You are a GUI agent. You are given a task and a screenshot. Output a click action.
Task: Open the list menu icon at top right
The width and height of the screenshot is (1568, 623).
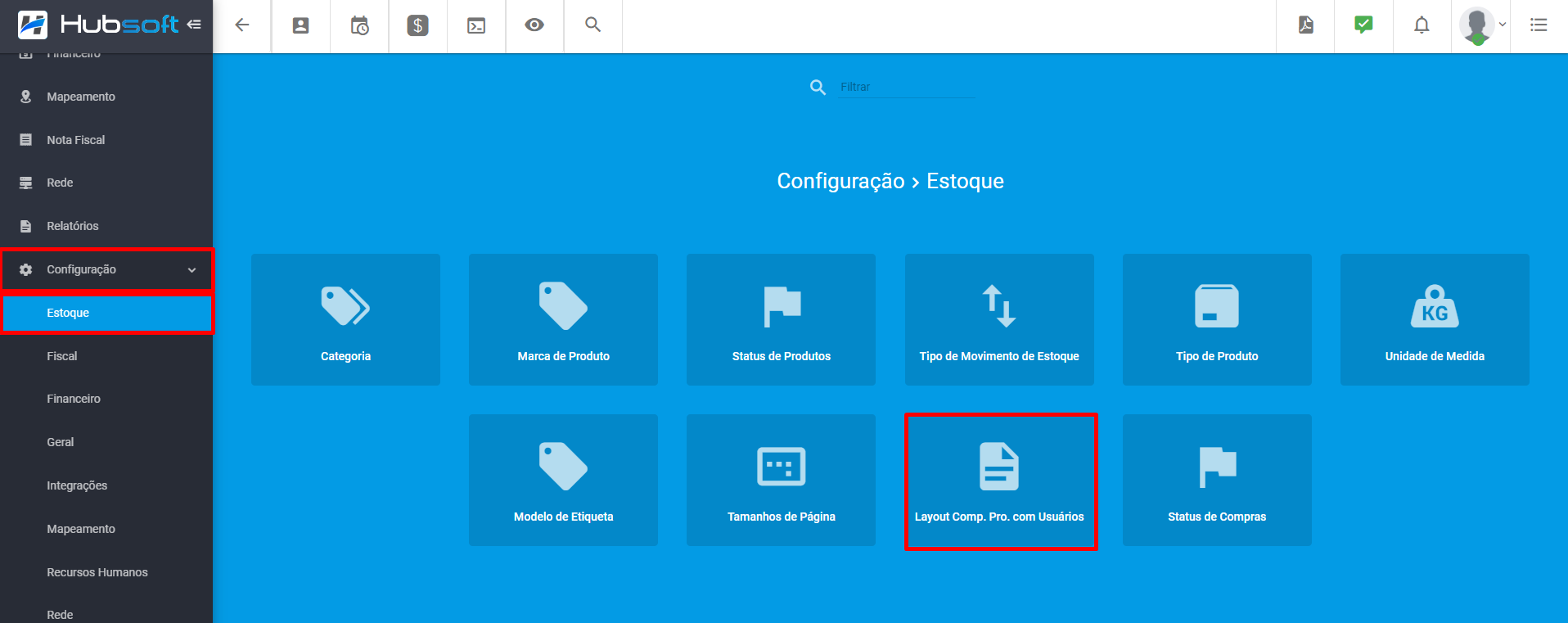1539,25
